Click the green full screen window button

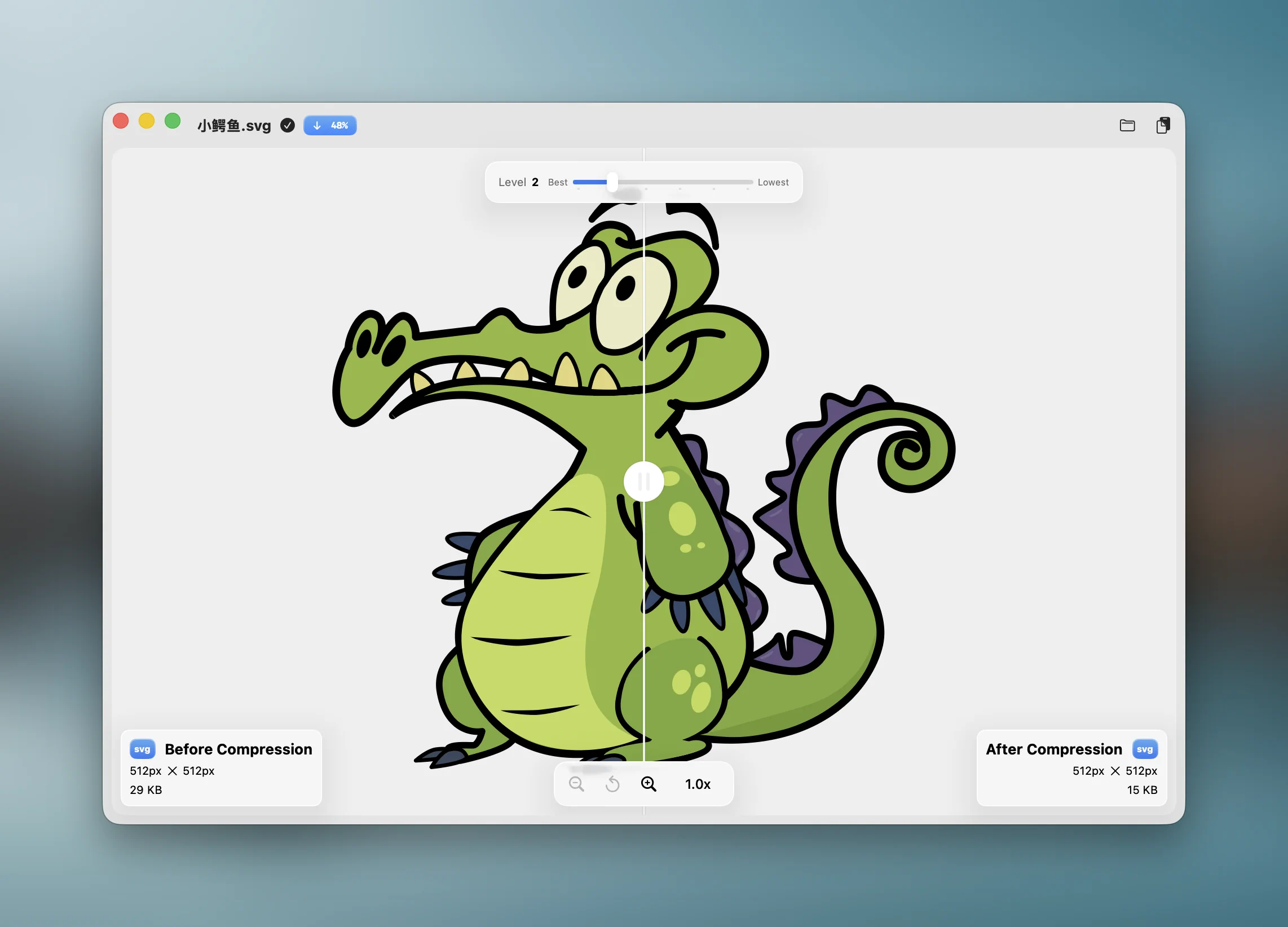(173, 121)
